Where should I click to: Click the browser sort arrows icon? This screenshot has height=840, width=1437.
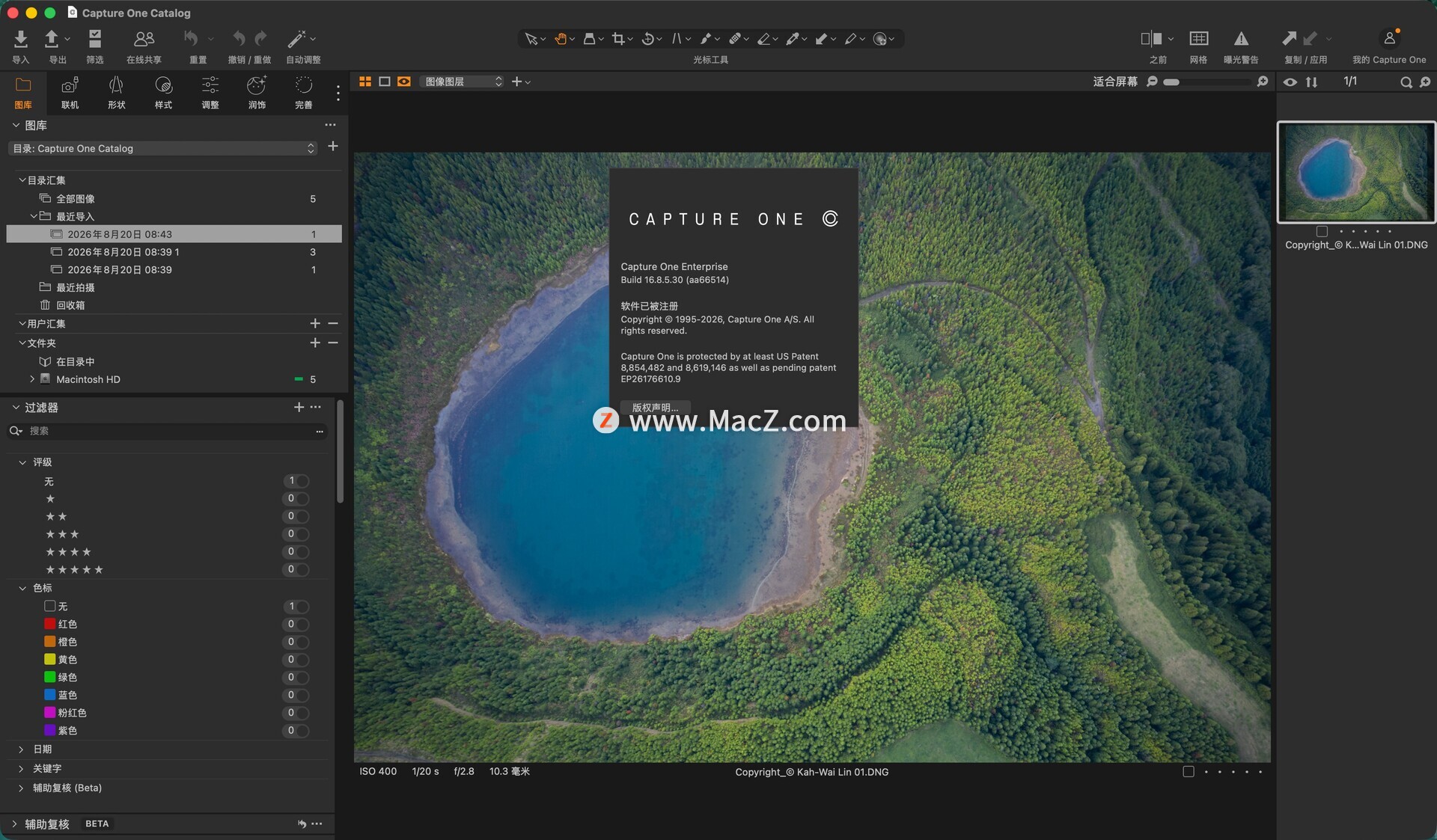click(1311, 82)
